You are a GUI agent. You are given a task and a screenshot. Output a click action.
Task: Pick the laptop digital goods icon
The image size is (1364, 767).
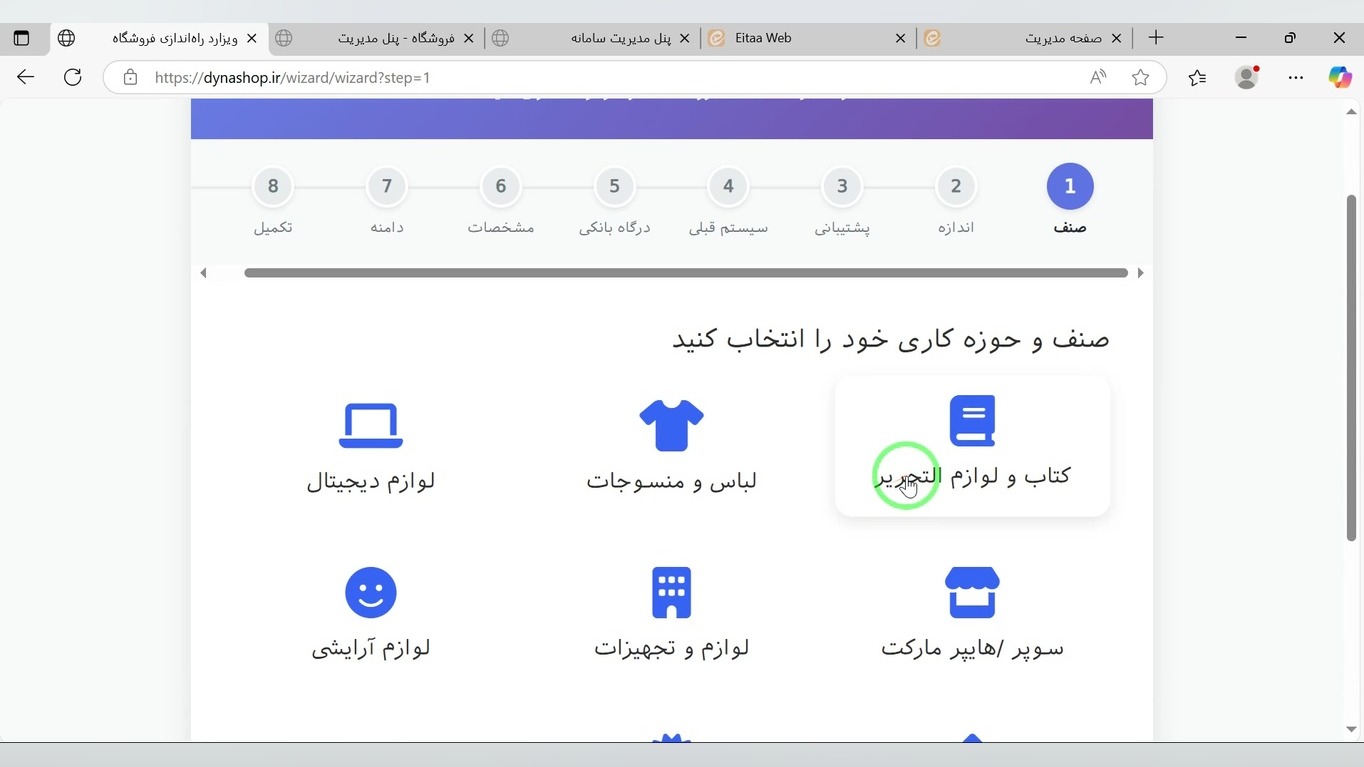click(x=371, y=425)
